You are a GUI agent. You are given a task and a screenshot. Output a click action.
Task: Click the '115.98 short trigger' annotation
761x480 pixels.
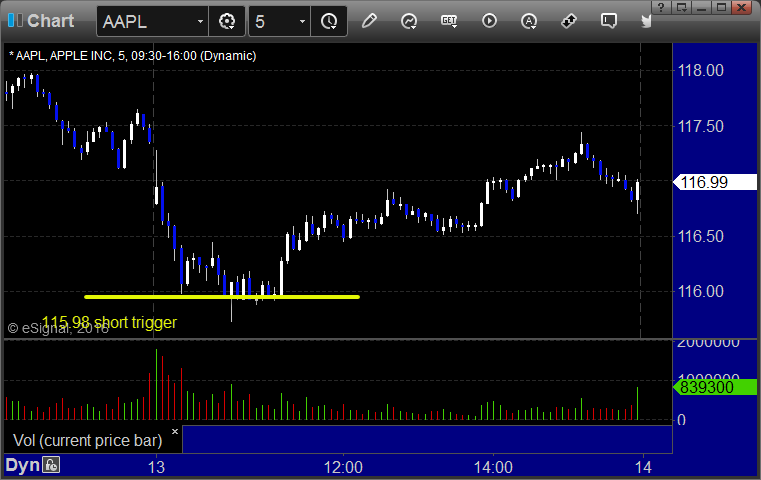tap(109, 322)
